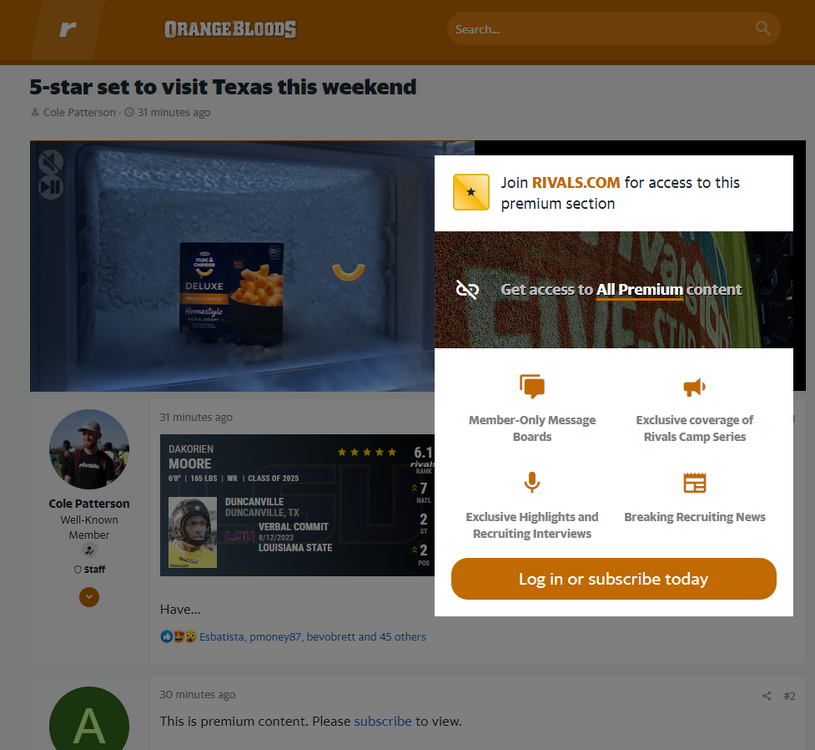The width and height of the screenshot is (815, 750).
Task: Expand Cole Patterson's profile details chevron
Action: (x=89, y=597)
